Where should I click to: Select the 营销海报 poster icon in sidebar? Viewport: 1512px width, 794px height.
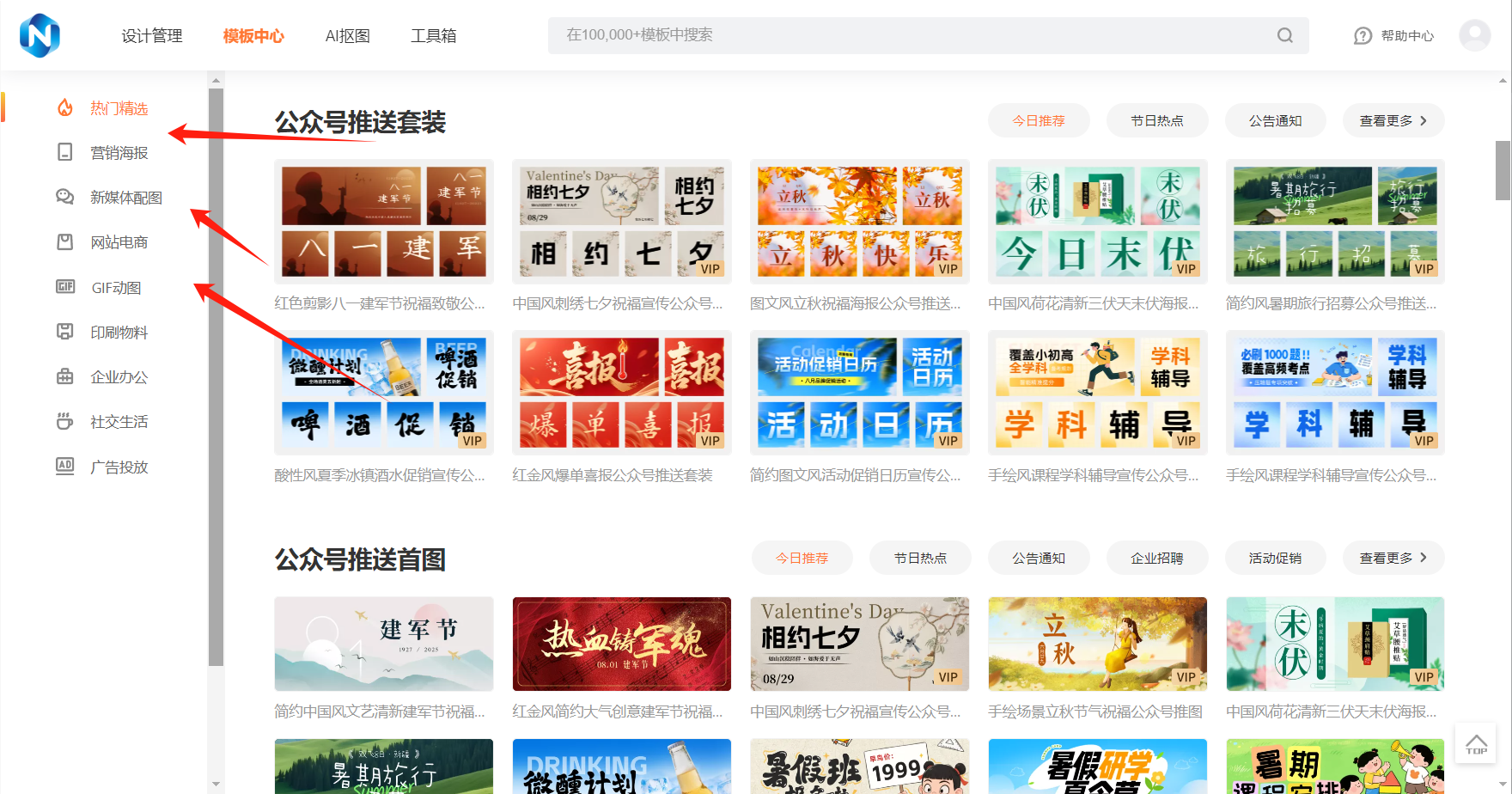coord(65,153)
